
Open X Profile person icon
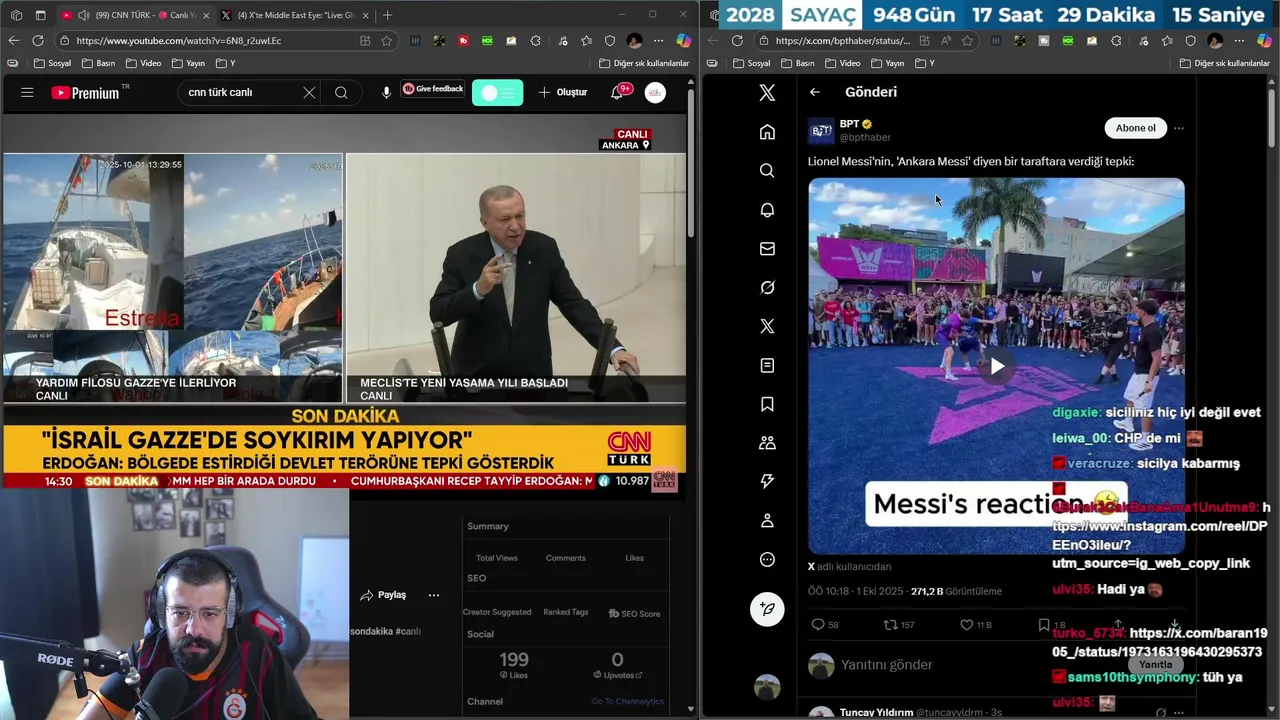coord(767,520)
